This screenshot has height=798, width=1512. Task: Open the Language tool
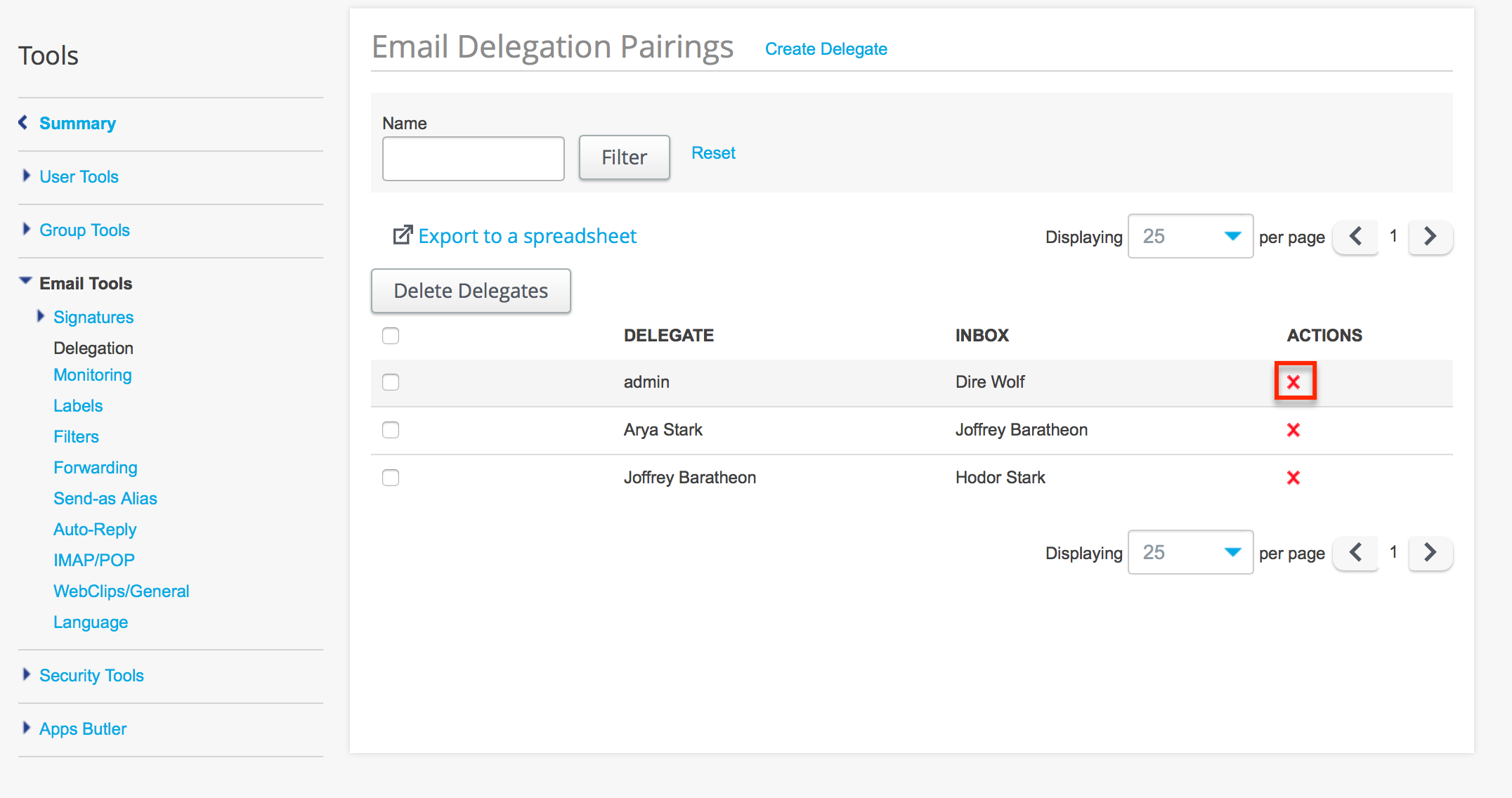[x=91, y=622]
